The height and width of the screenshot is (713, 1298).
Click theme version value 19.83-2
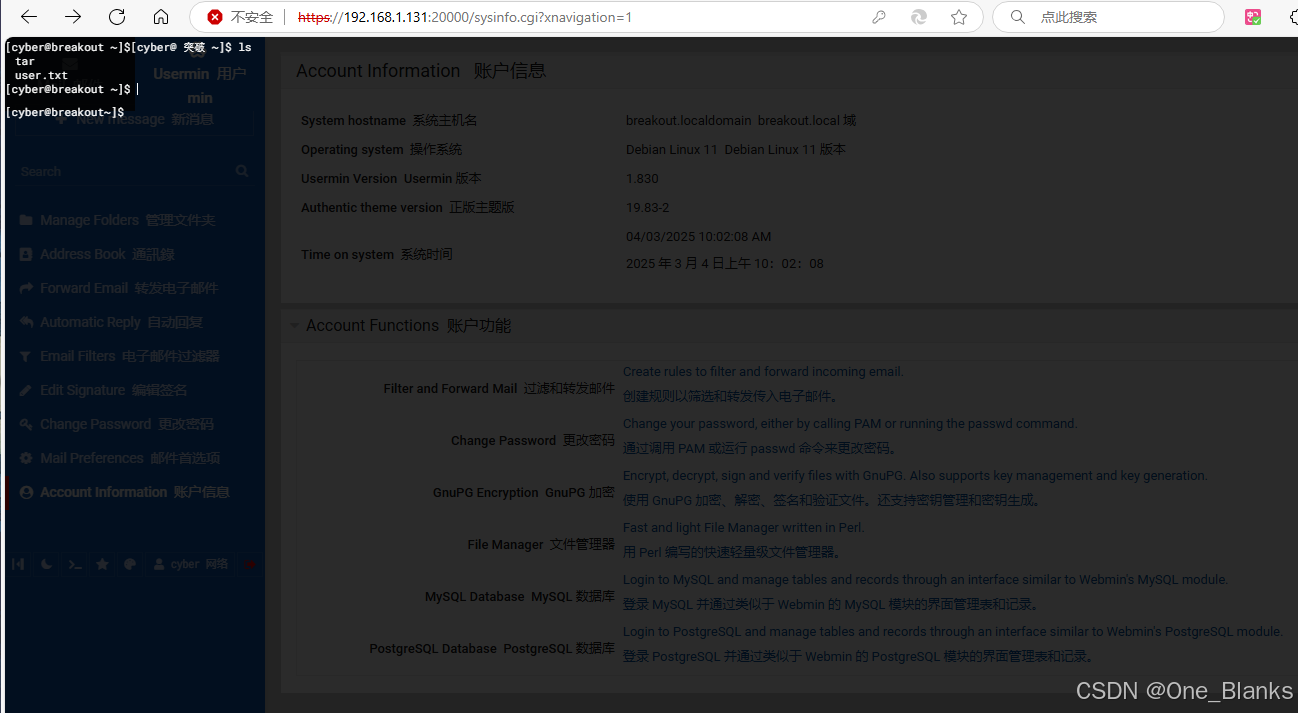pos(648,207)
